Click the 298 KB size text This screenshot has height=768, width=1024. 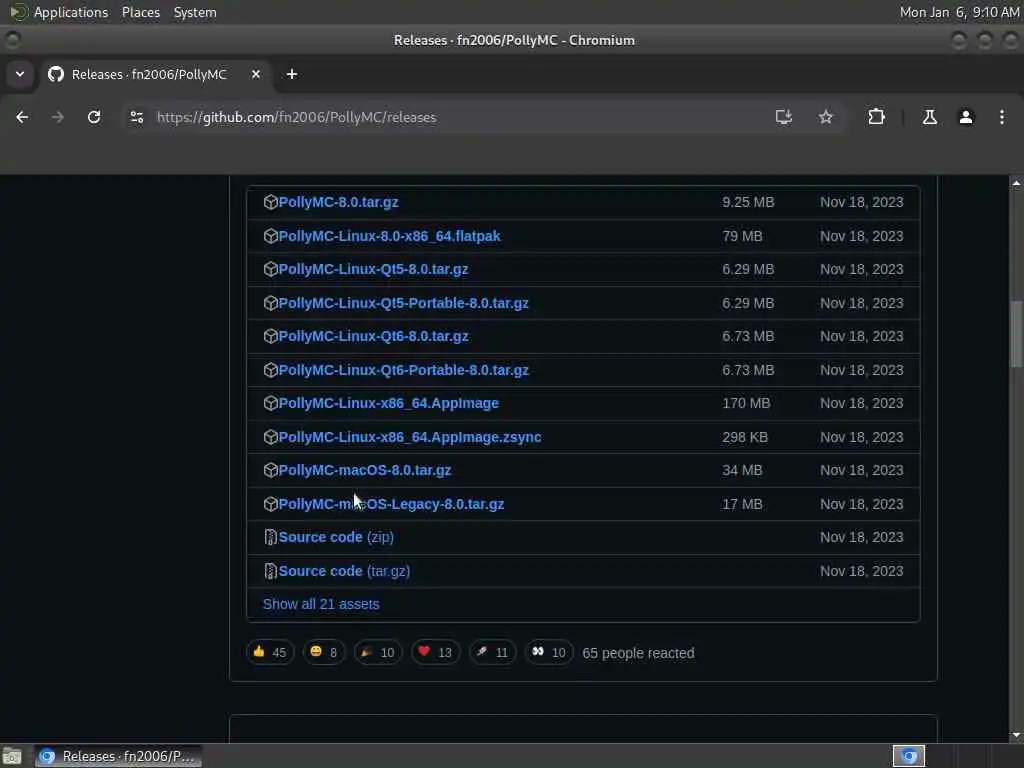pyautogui.click(x=744, y=437)
